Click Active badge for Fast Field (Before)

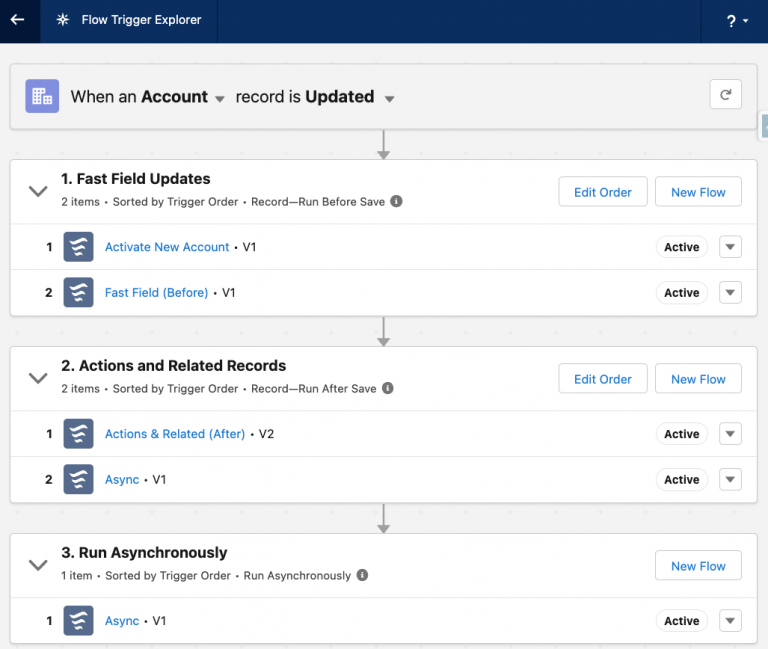coord(682,292)
